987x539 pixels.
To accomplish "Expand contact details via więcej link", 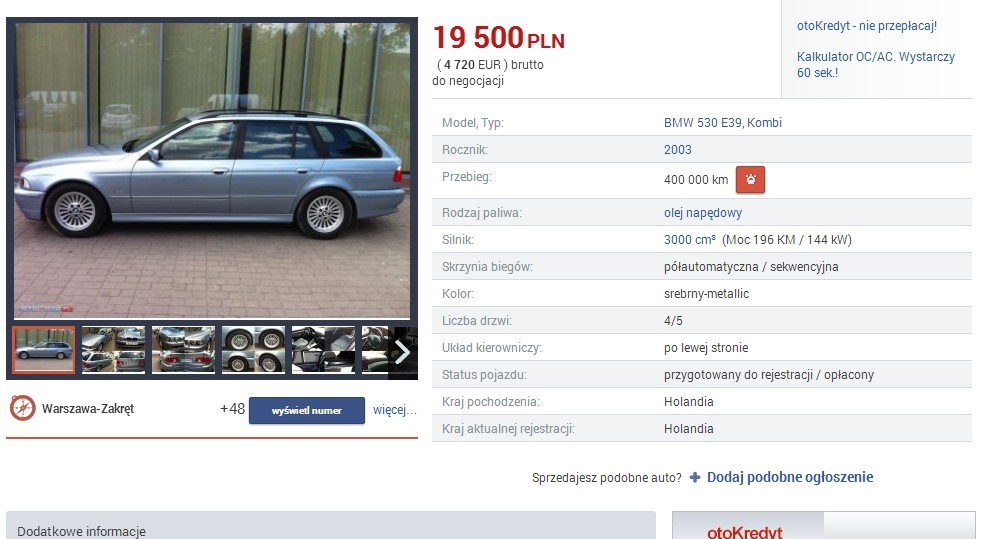I will [395, 410].
